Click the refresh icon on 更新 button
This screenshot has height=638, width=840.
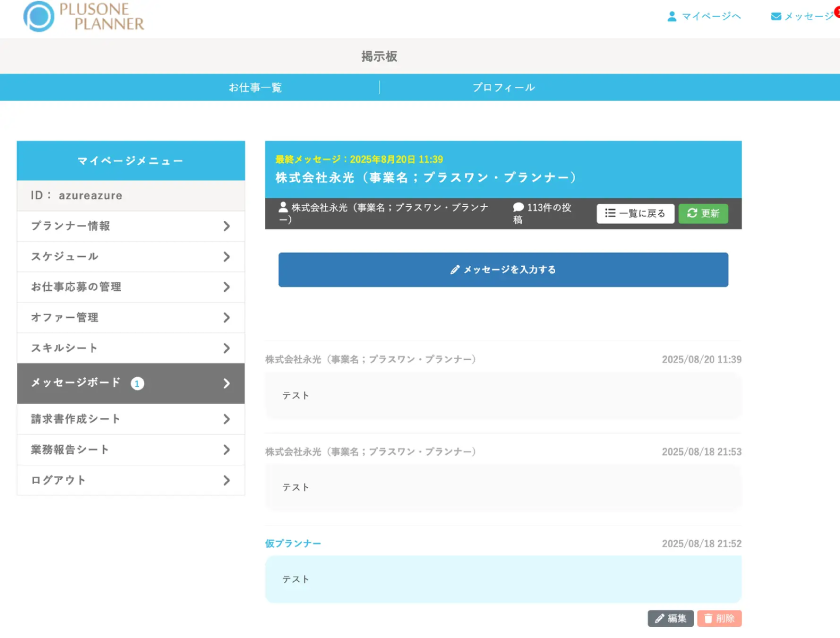pyautogui.click(x=692, y=213)
